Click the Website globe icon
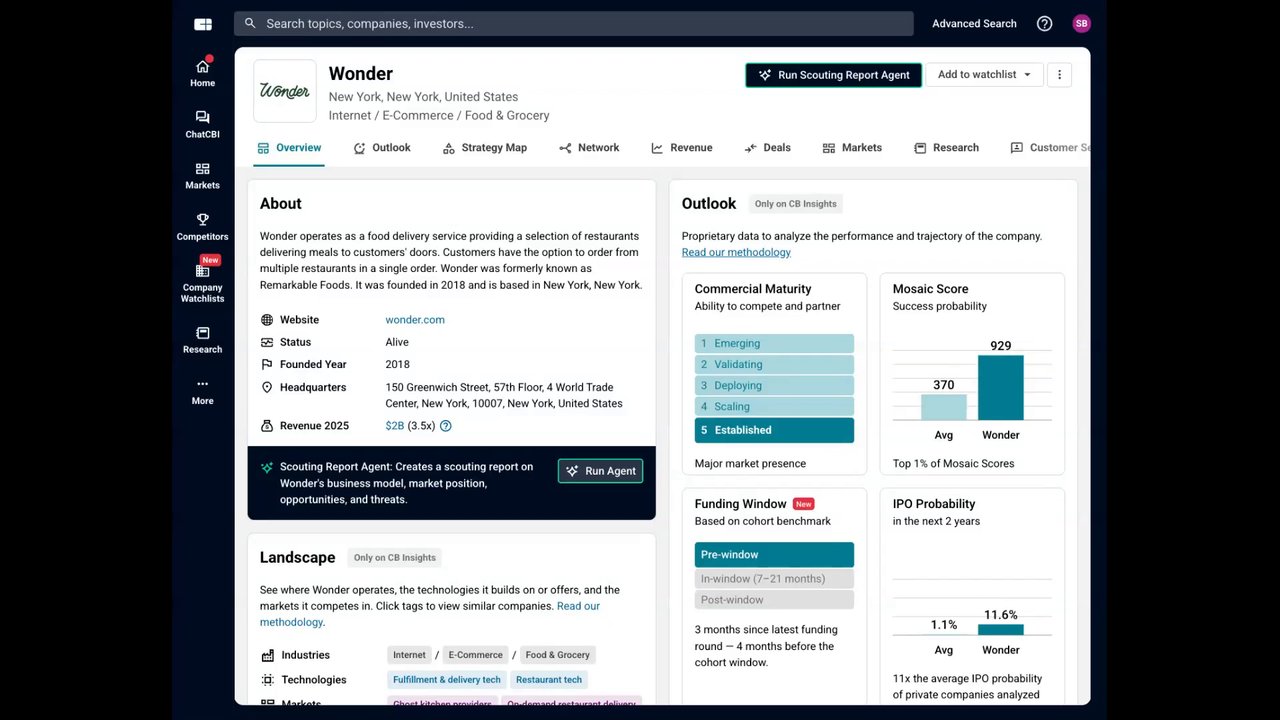Viewport: 1280px width, 720px height. point(267,320)
